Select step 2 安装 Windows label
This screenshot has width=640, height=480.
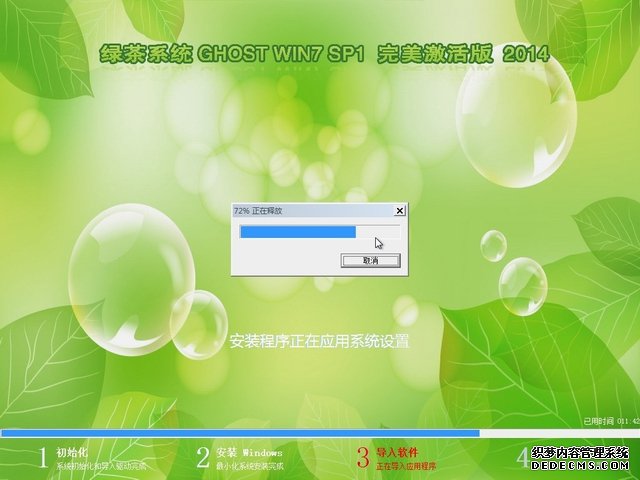coord(249,452)
